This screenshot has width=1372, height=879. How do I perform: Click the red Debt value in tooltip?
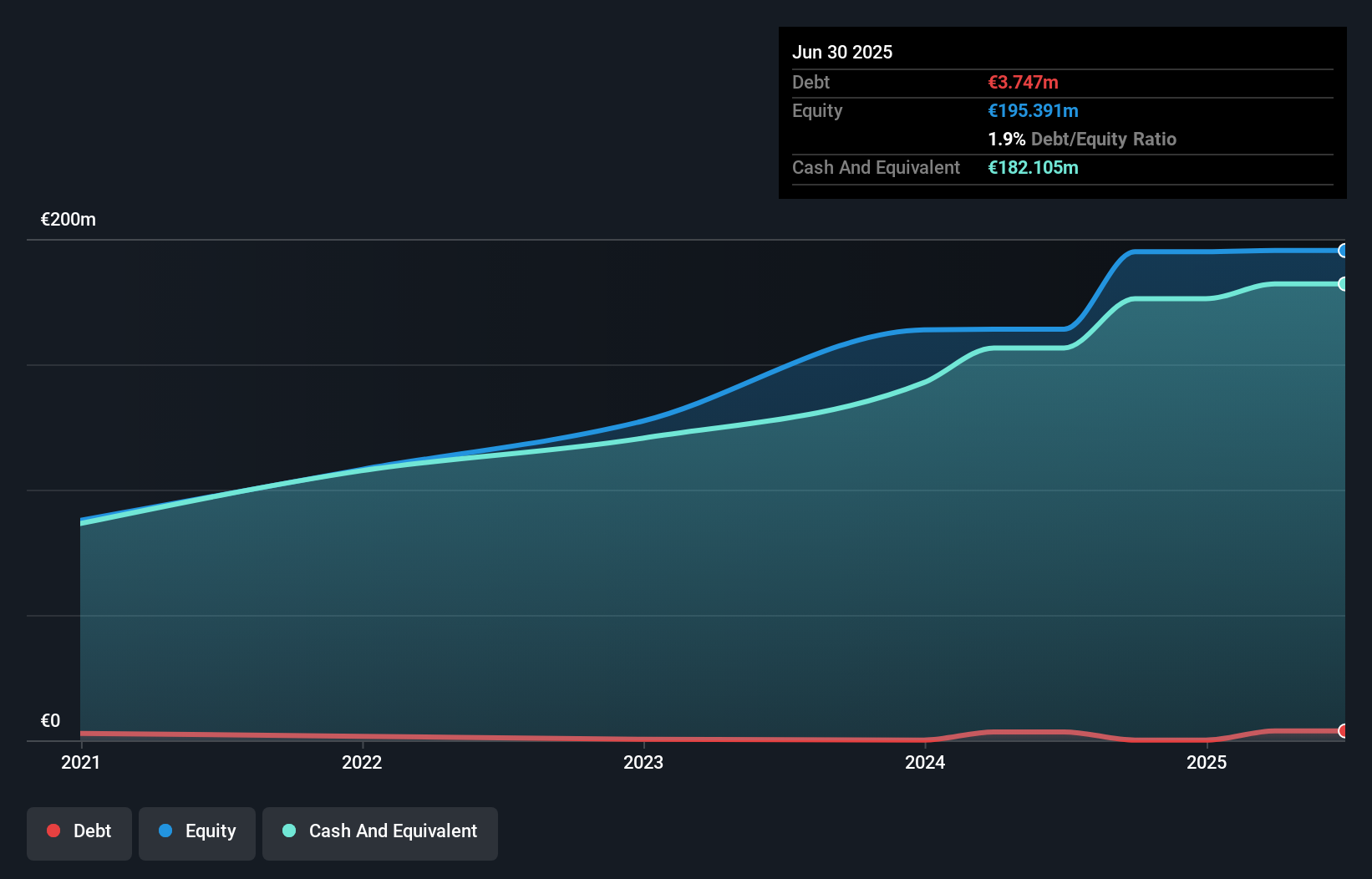click(1023, 82)
